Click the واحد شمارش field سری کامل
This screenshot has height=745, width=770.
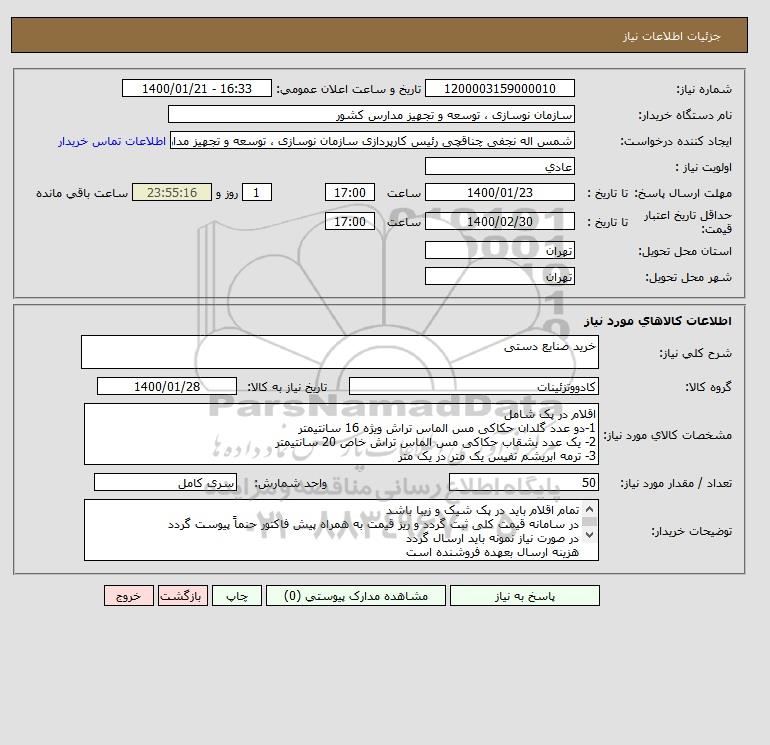165,483
